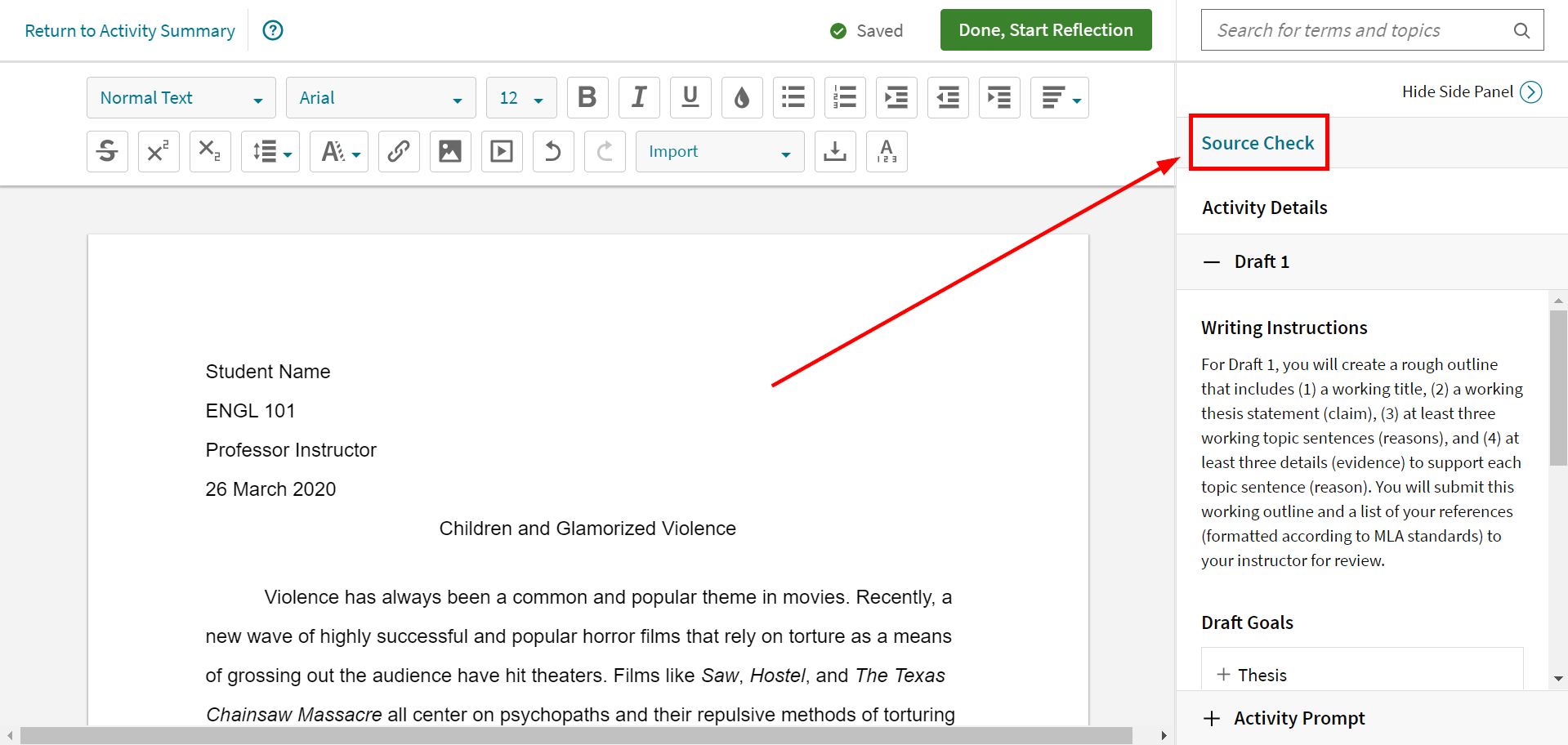Viewport: 1568px width, 745px height.
Task: Collapse the Draft 1 section
Action: (1212, 261)
